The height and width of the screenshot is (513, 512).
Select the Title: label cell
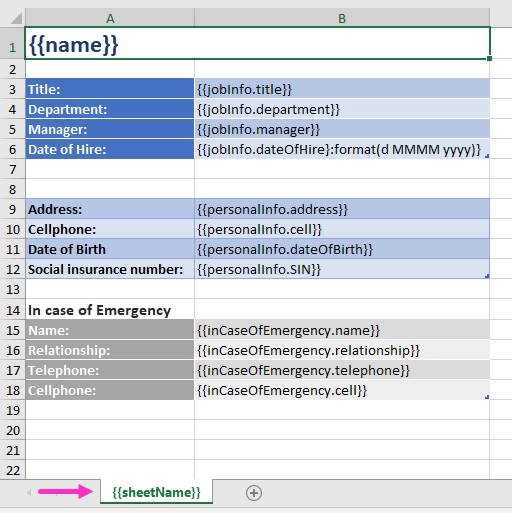tap(110, 89)
